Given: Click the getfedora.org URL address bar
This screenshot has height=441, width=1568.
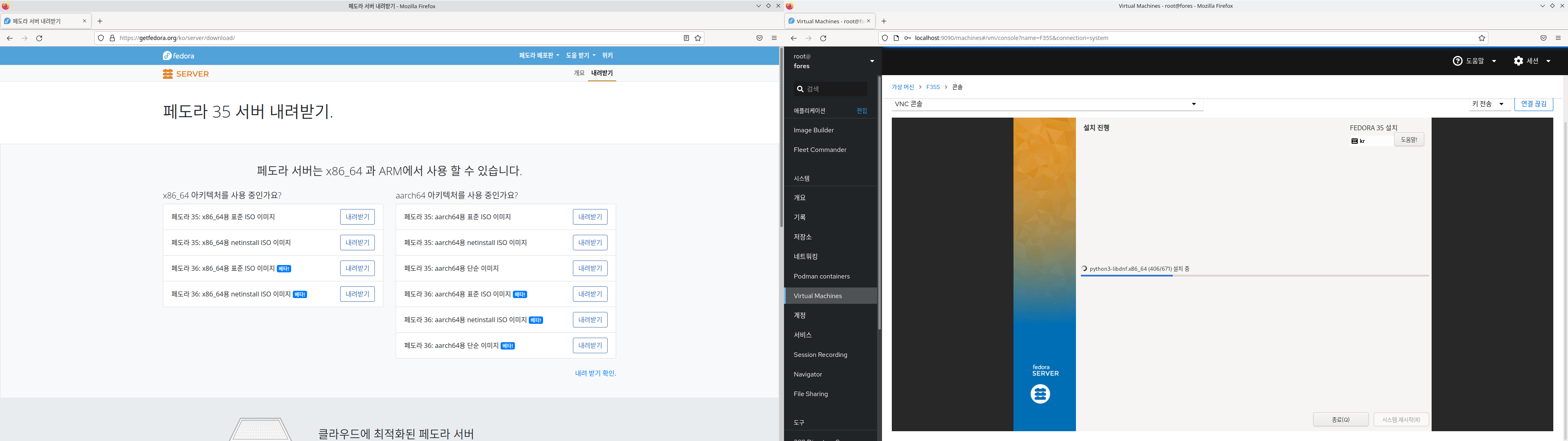Looking at the screenshot, I should (x=399, y=38).
